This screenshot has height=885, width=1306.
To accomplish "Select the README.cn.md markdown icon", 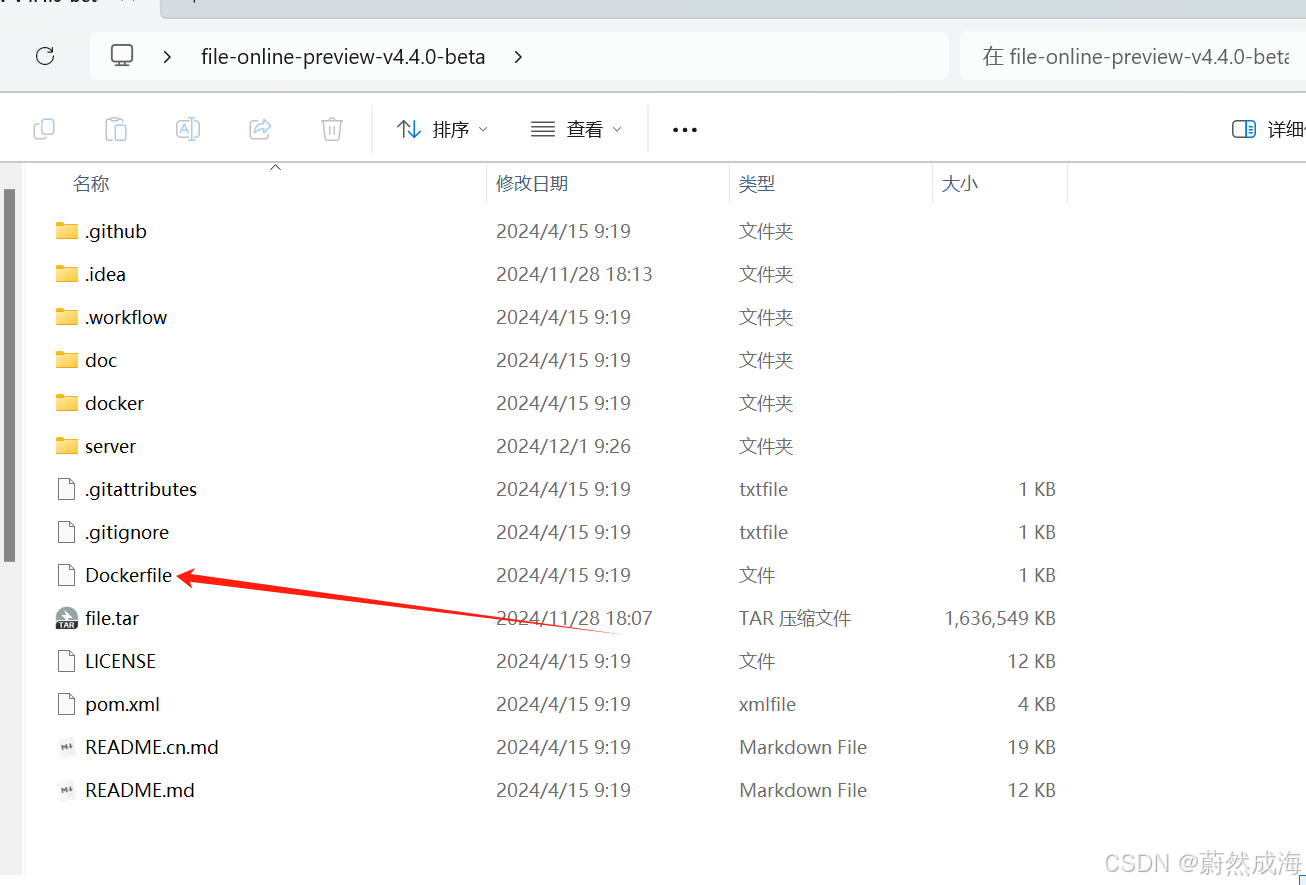I will (67, 747).
